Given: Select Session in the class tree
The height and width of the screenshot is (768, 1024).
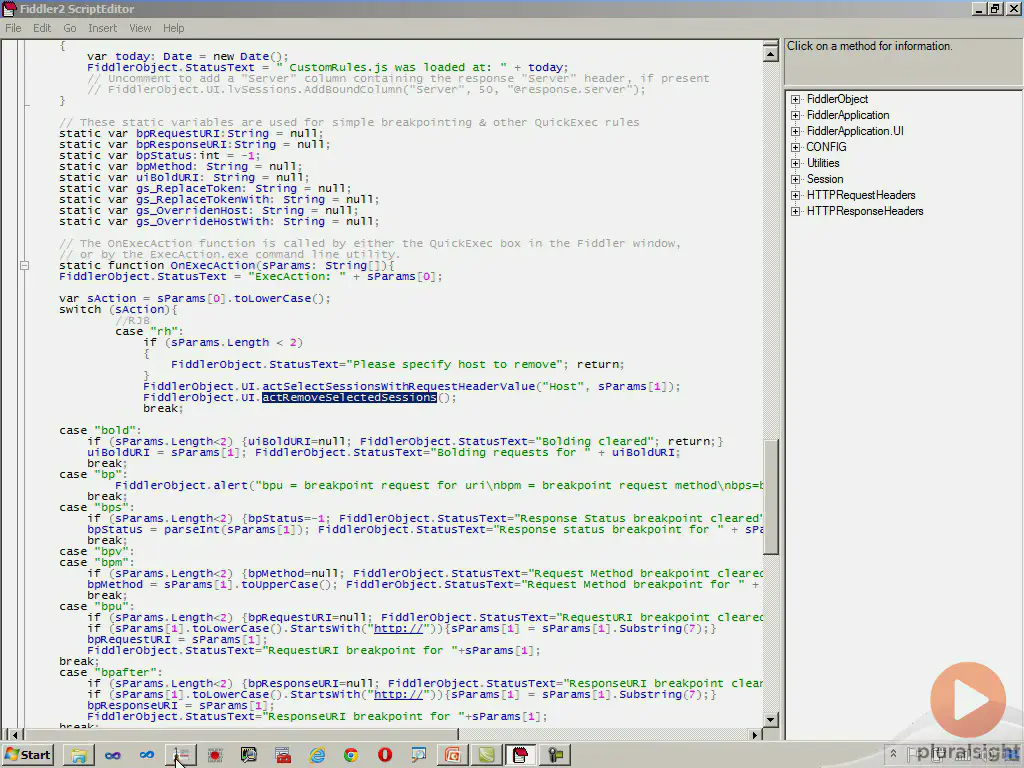Looking at the screenshot, I should click(825, 179).
